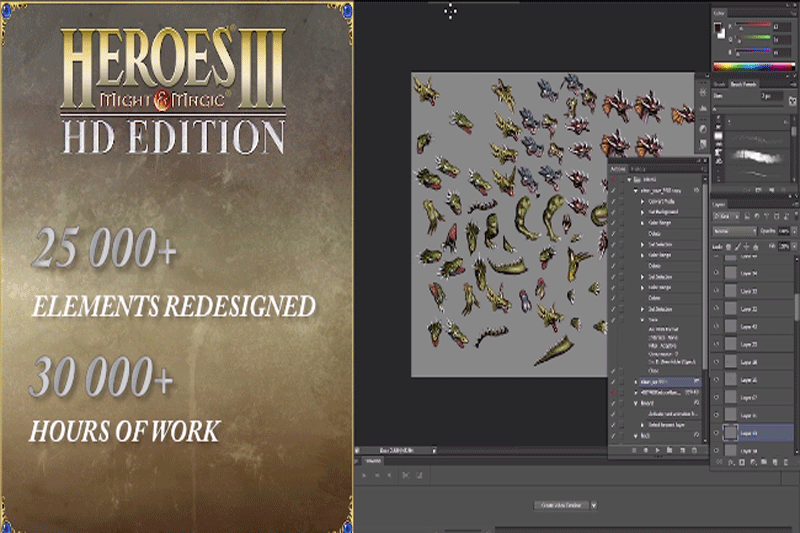Toggle the Brush panel icon beside Size field
The height and width of the screenshot is (533, 800).
click(x=792, y=100)
